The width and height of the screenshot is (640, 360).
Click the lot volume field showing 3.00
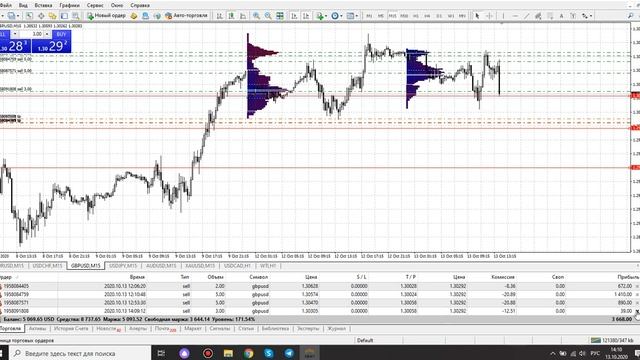[32, 34]
